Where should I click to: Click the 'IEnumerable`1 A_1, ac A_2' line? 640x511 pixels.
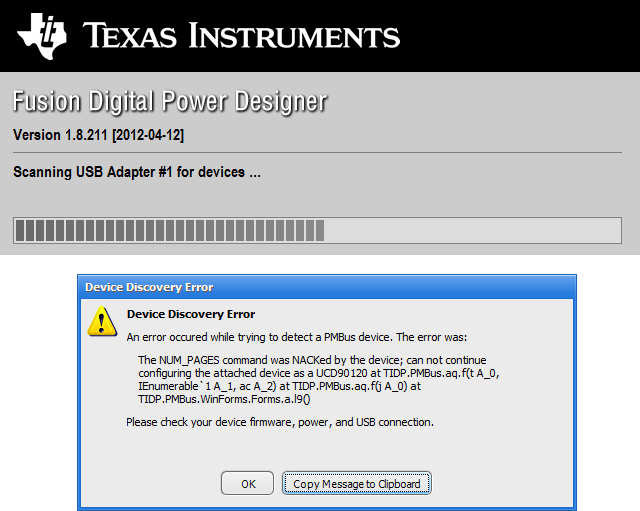tap(280, 386)
